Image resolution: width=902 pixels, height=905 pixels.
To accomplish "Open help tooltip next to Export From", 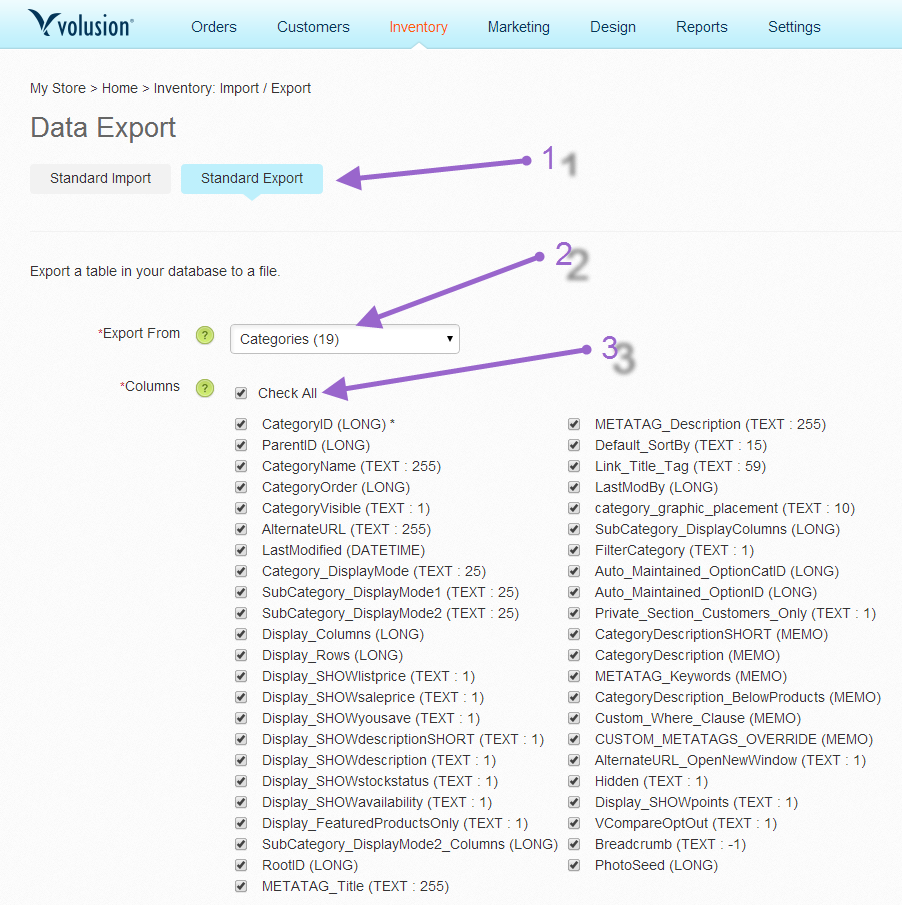I will point(205,335).
